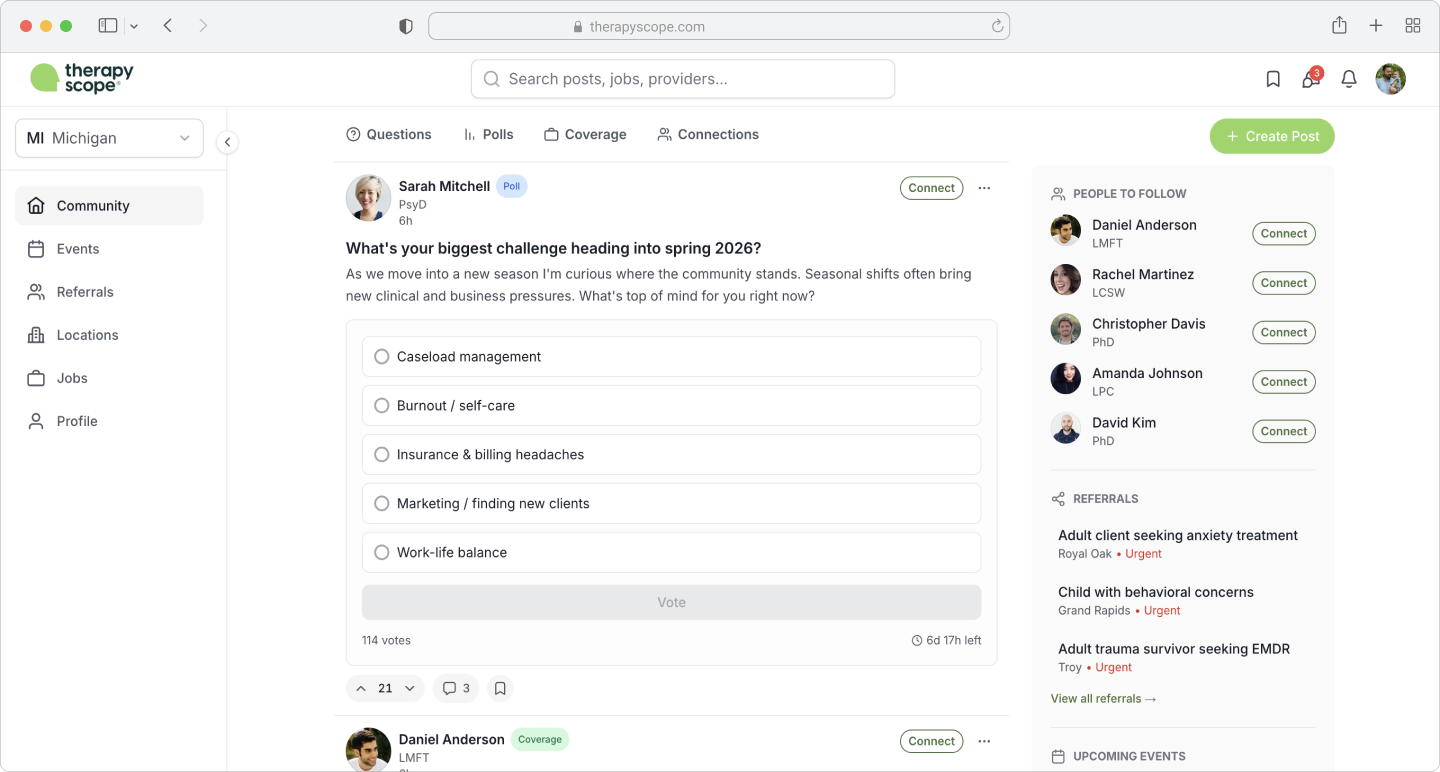
Task: Open your Profile from the sidebar
Action: 76,420
